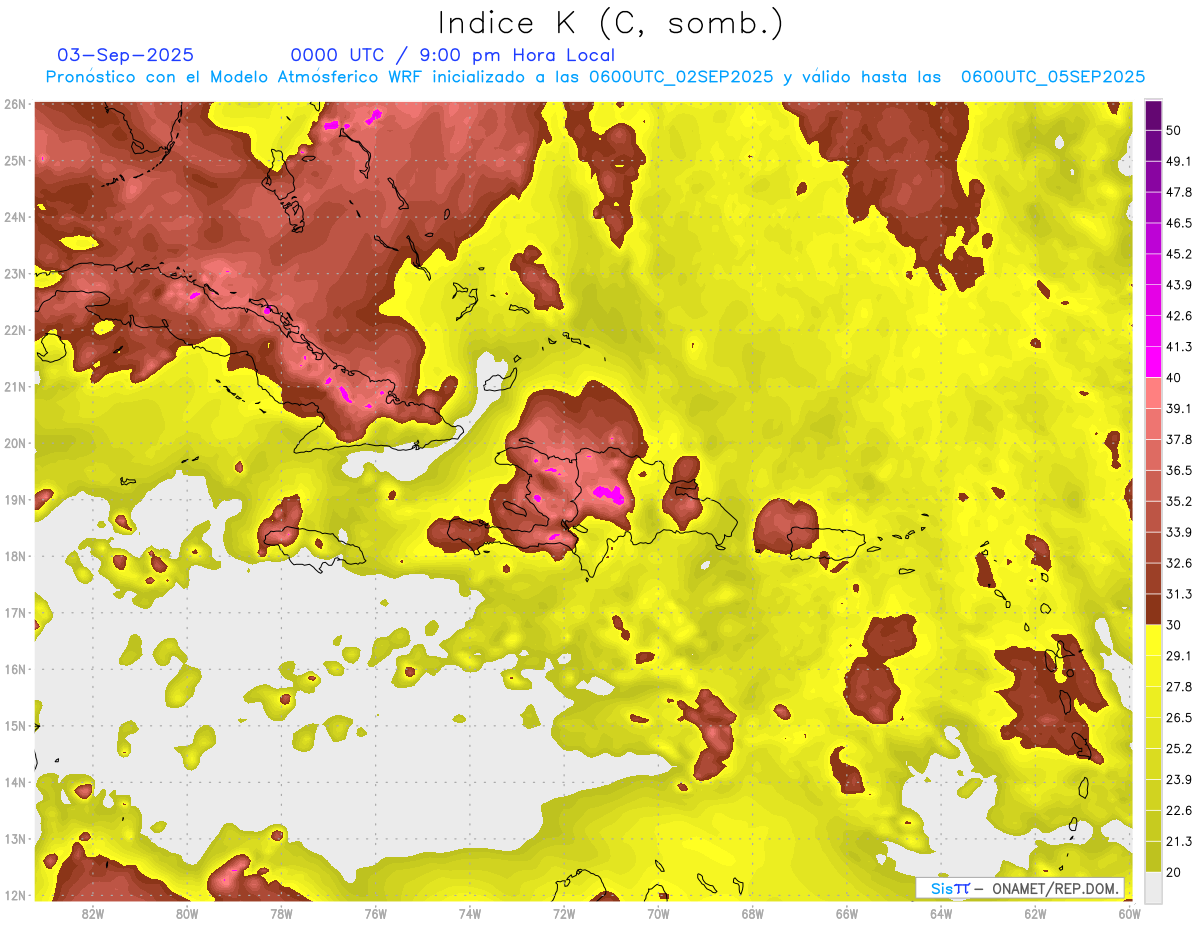Click the 12N latitude axis label

point(14,895)
